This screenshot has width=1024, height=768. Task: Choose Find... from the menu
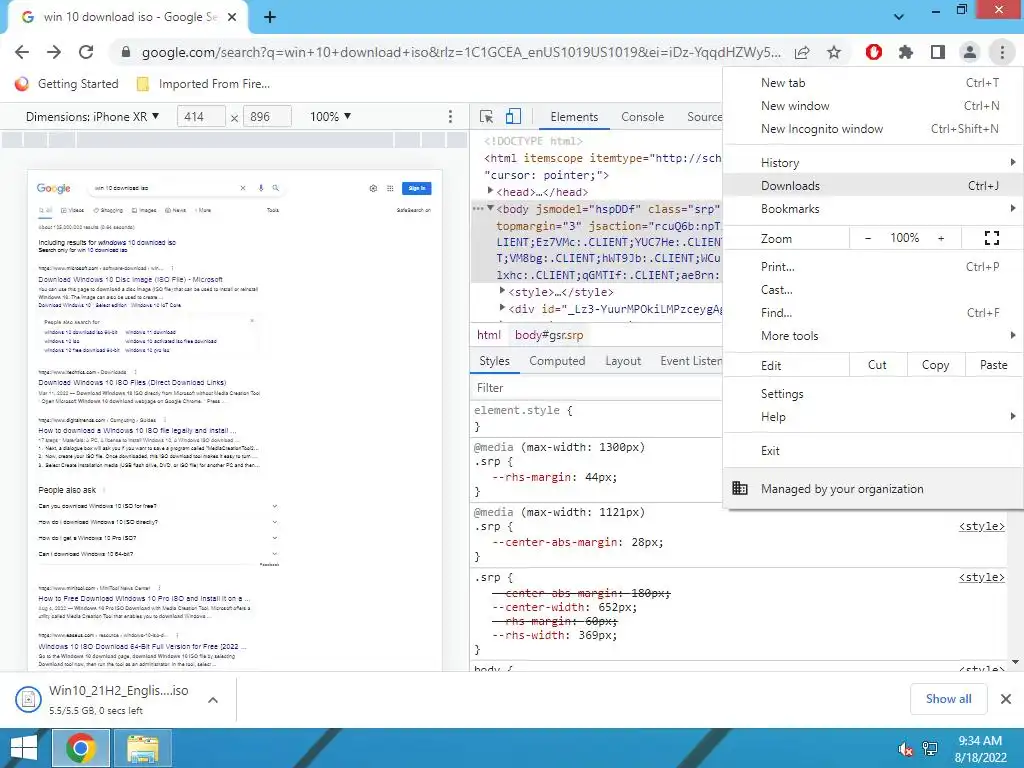point(872,313)
